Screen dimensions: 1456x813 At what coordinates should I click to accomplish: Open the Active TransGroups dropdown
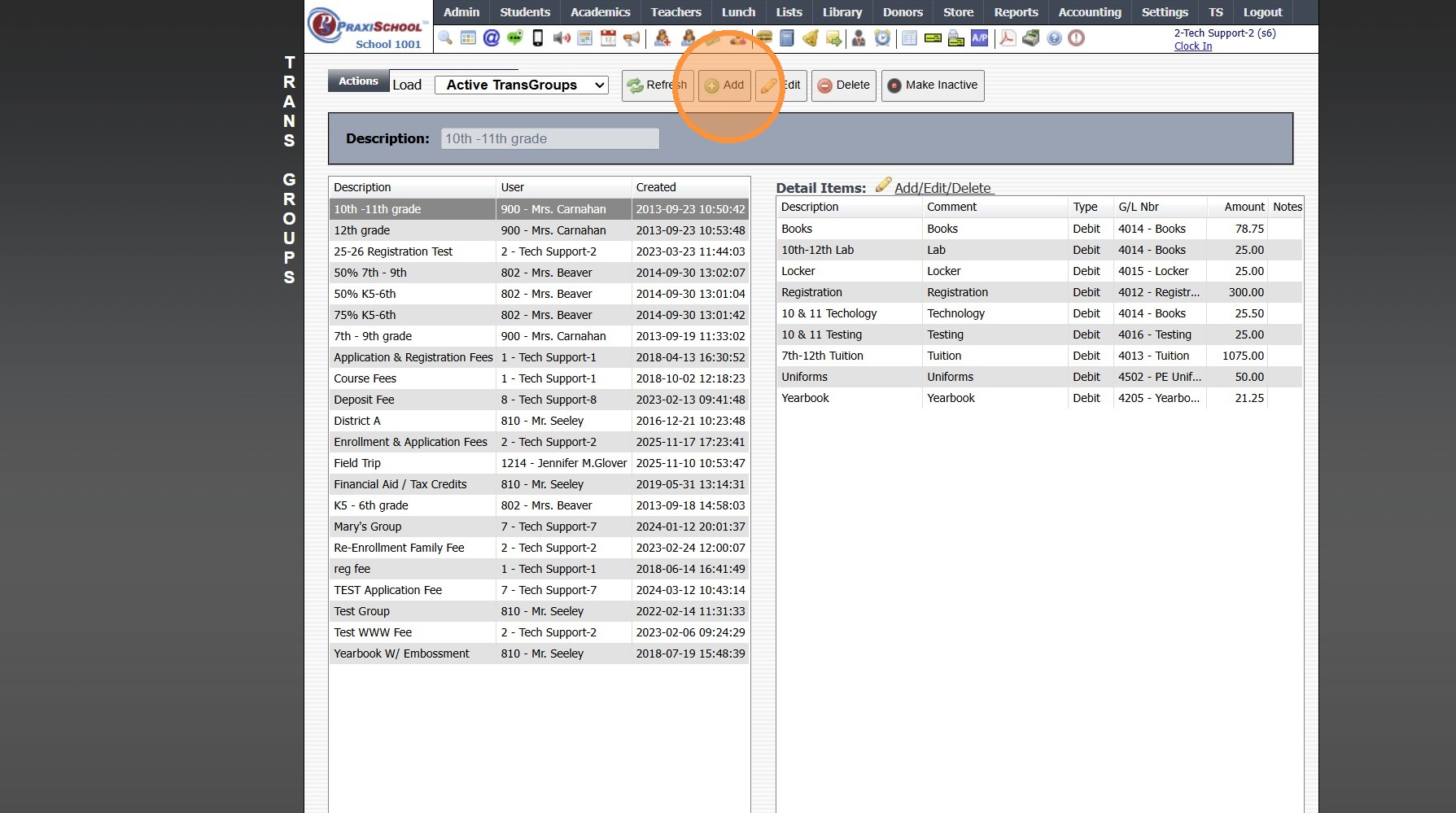[x=521, y=85]
